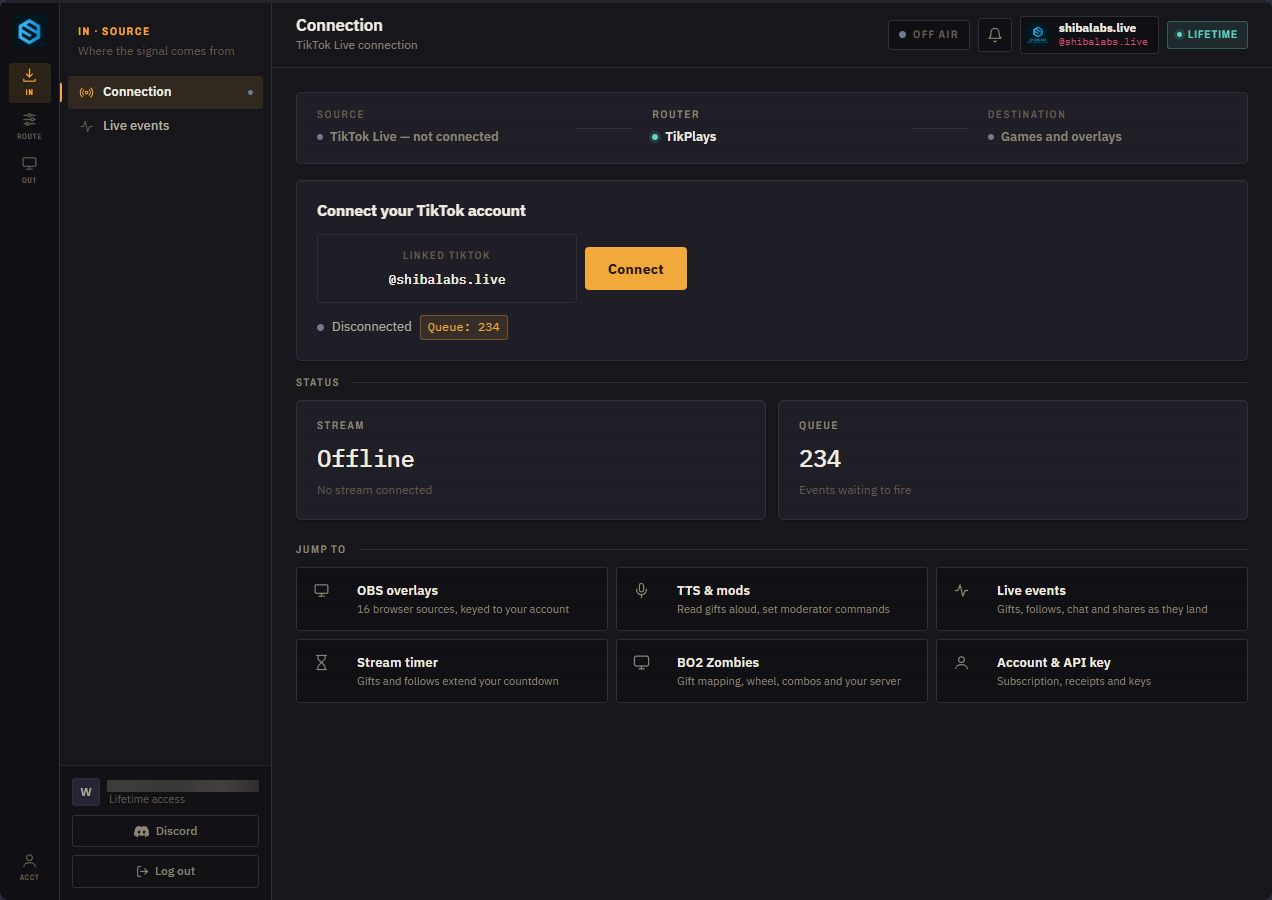Image resolution: width=1272 pixels, height=900 pixels.
Task: Open the Stream timer card
Action: click(452, 671)
